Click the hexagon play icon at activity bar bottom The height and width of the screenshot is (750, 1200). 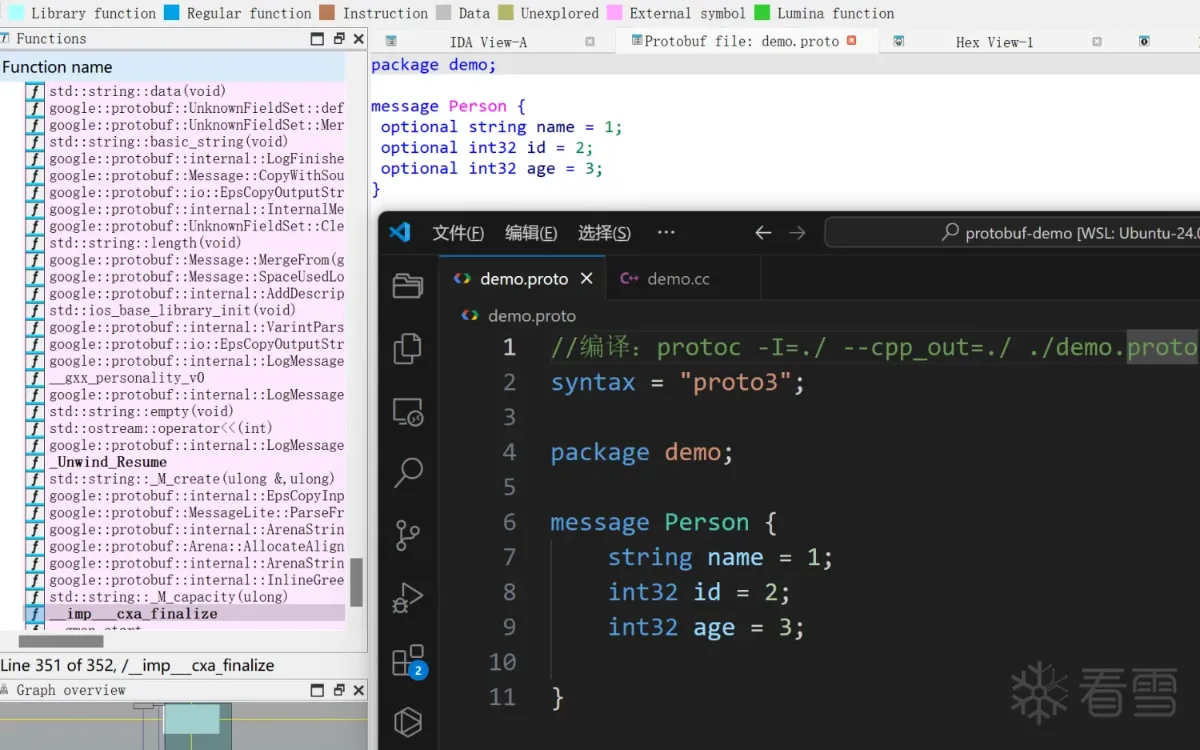point(407,721)
